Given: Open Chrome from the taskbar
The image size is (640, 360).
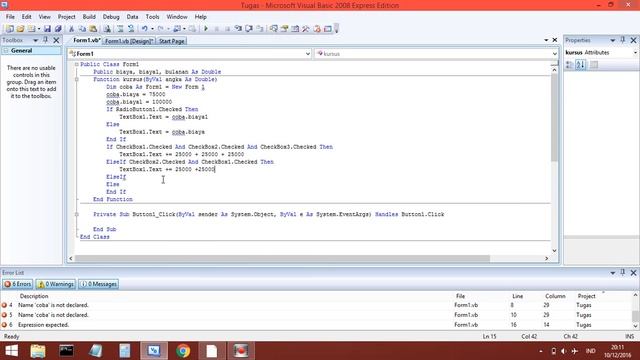Looking at the screenshot, I should point(183,351).
